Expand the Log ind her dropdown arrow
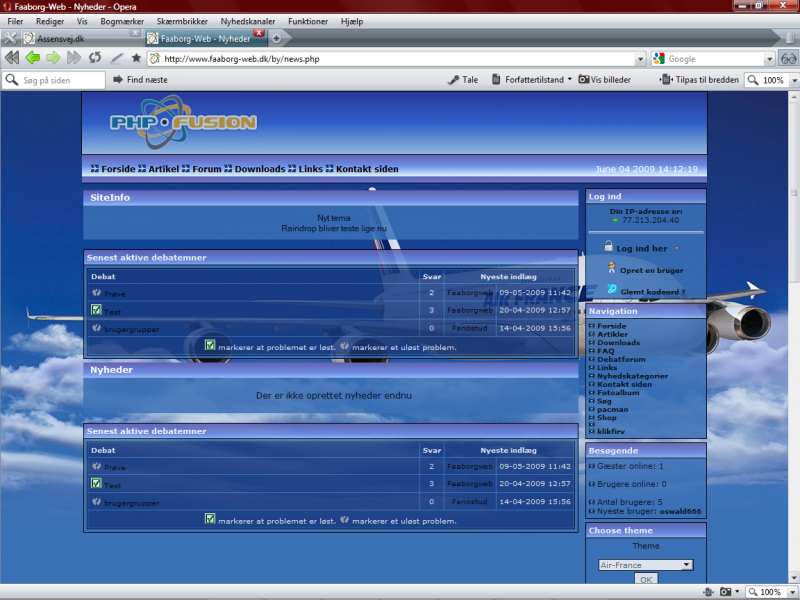Viewport: 800px width, 600px height. [x=677, y=248]
